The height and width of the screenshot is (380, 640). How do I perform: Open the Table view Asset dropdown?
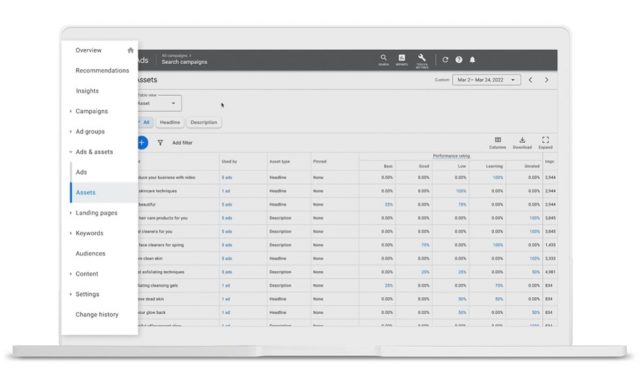[160, 103]
